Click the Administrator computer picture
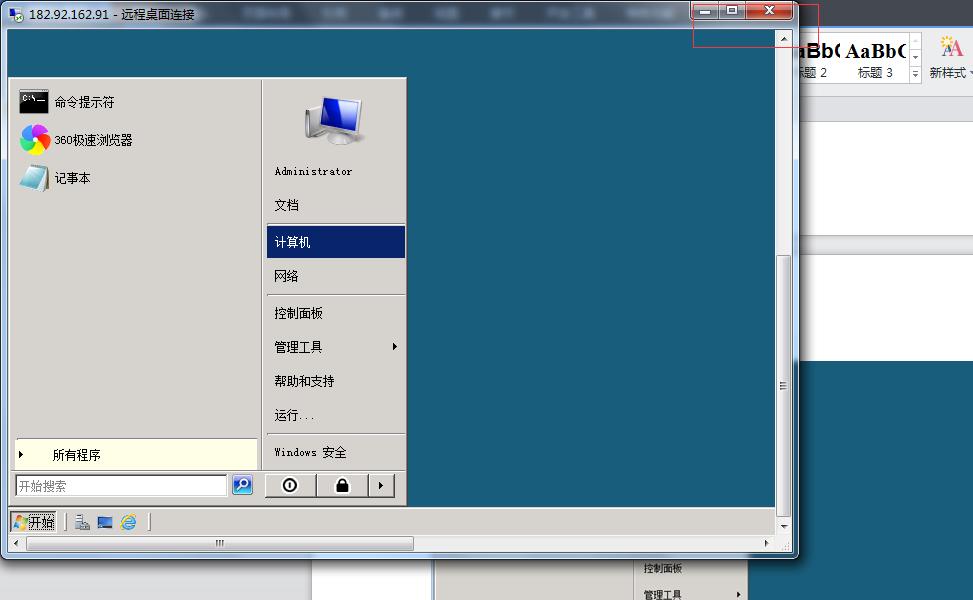This screenshot has height=600, width=973. tap(334, 121)
